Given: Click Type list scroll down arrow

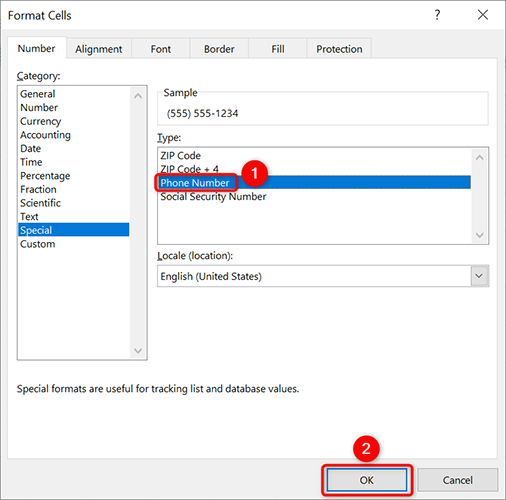Looking at the screenshot, I should [x=480, y=235].
